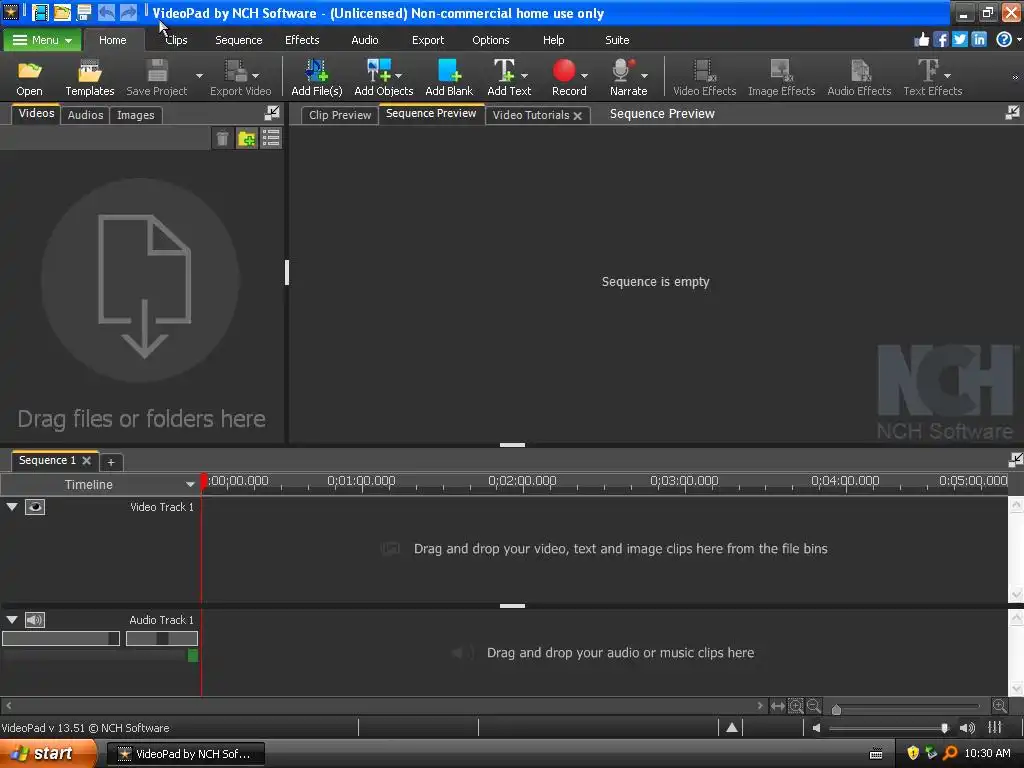Close the Video Tutorials tab
This screenshot has height=768, width=1024.
tap(577, 116)
